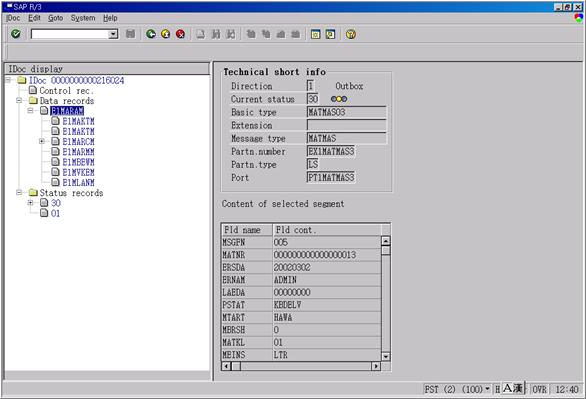Viewport: 586px width, 399px height.
Task: Select status record 01
Action: point(55,213)
